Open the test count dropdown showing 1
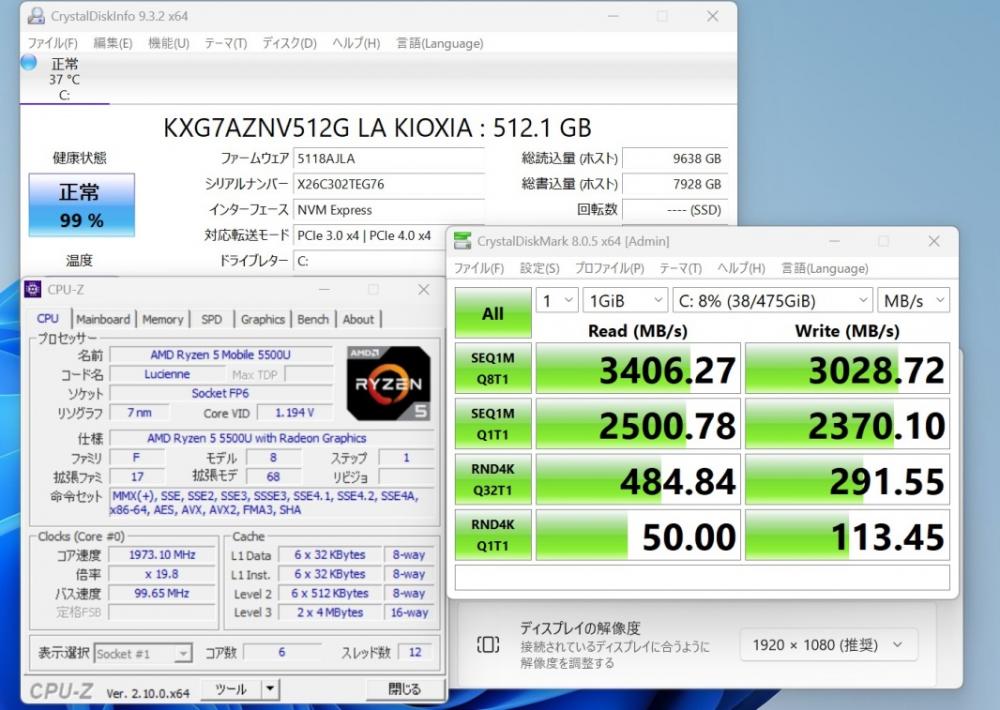Image resolution: width=1000 pixels, height=710 pixels. click(557, 300)
